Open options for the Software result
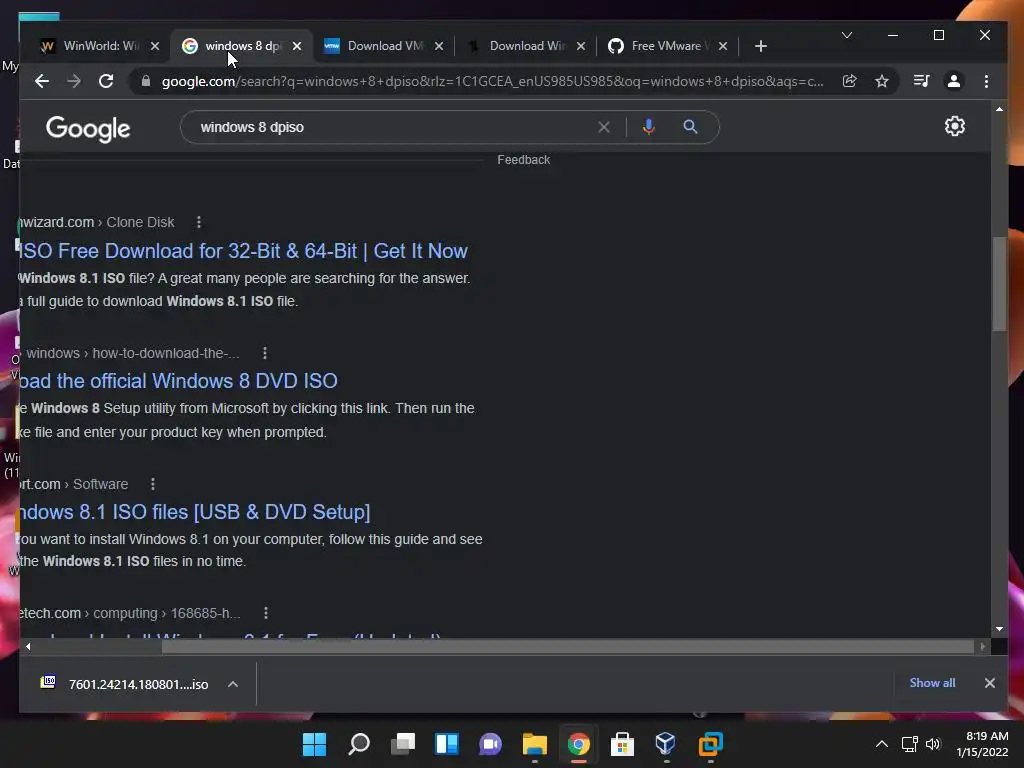This screenshot has width=1024, height=768. click(153, 484)
